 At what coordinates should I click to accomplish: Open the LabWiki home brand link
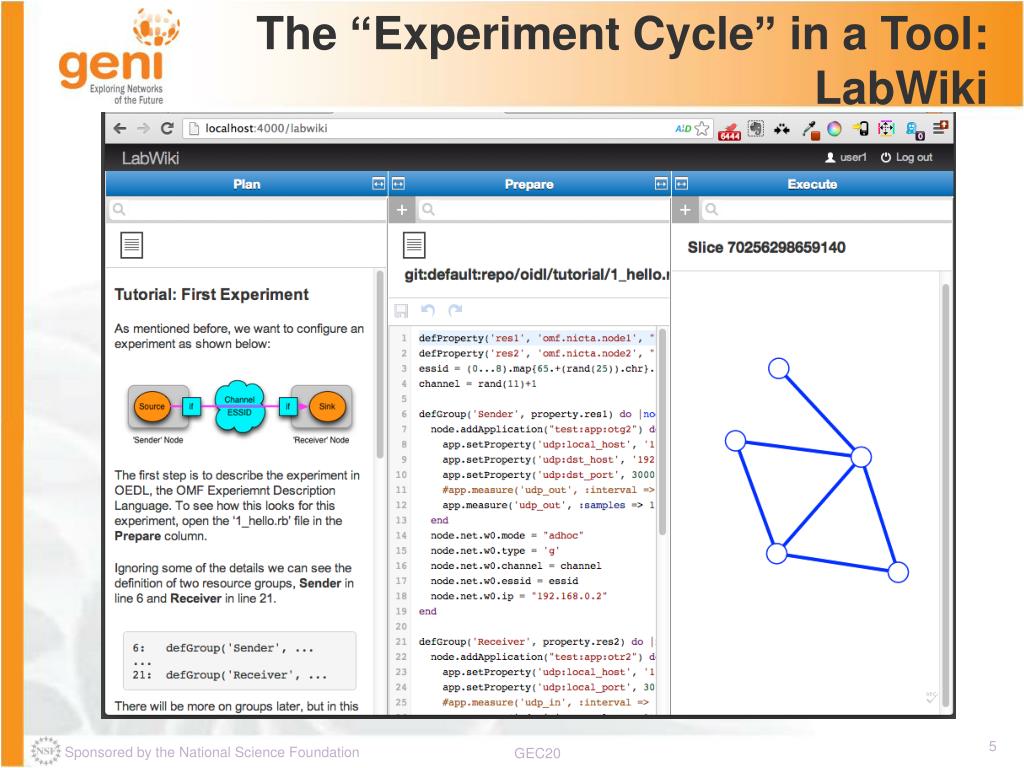(x=150, y=158)
